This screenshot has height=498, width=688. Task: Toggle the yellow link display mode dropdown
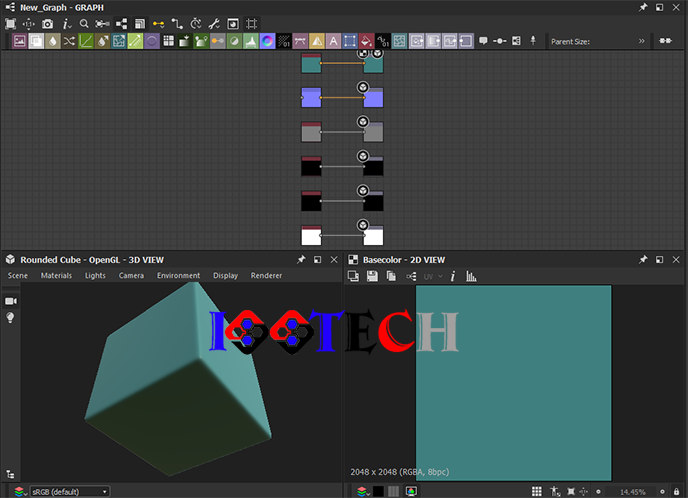coord(158,24)
